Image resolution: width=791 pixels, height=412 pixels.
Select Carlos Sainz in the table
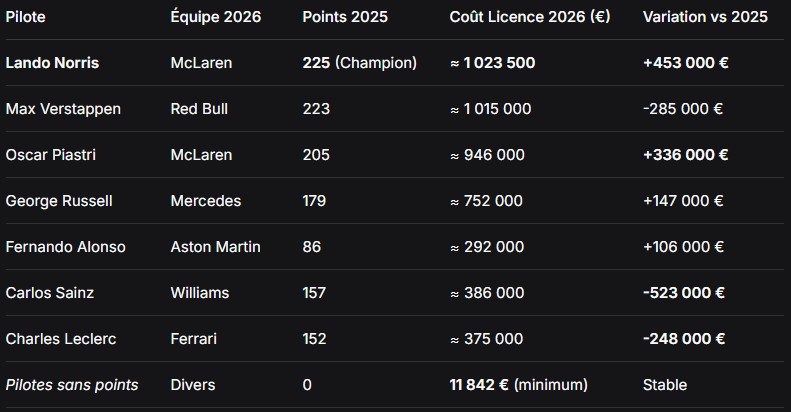(49, 293)
